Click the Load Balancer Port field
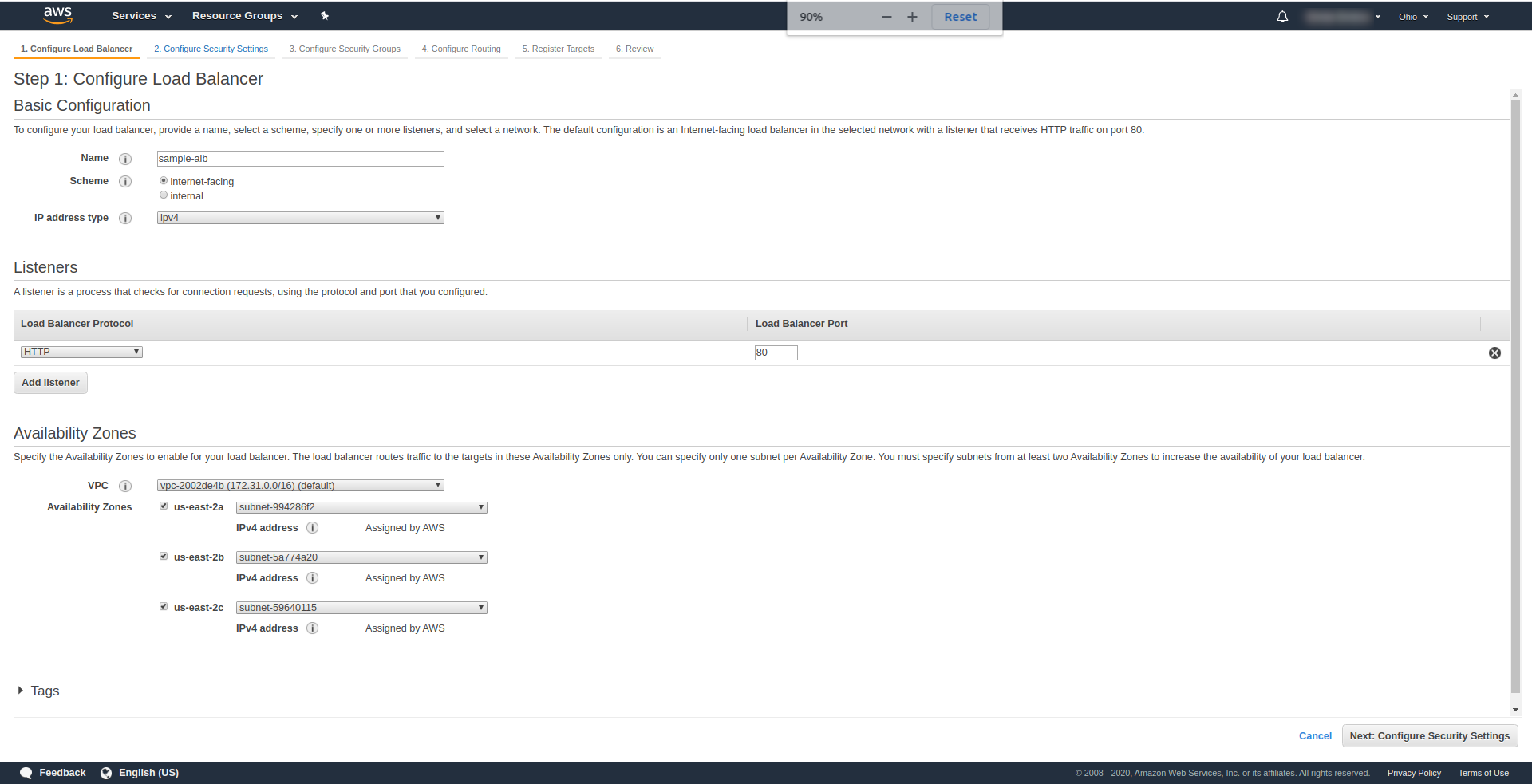 pyautogui.click(x=776, y=353)
